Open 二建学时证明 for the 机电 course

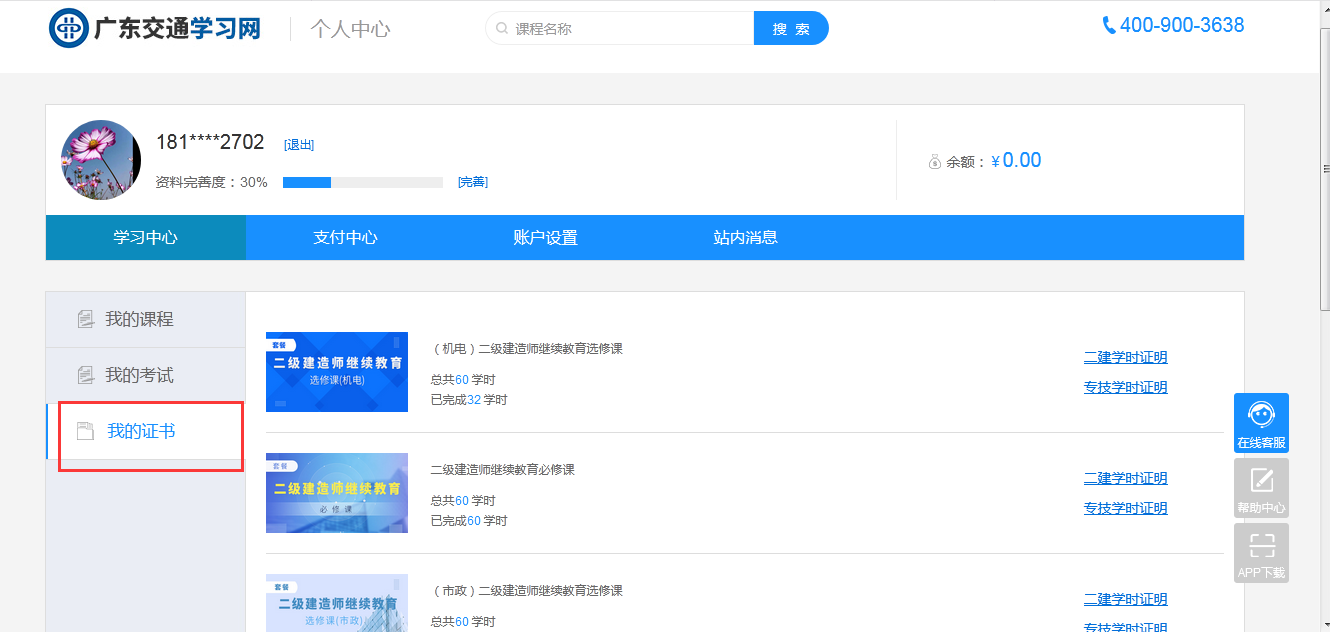1125,357
